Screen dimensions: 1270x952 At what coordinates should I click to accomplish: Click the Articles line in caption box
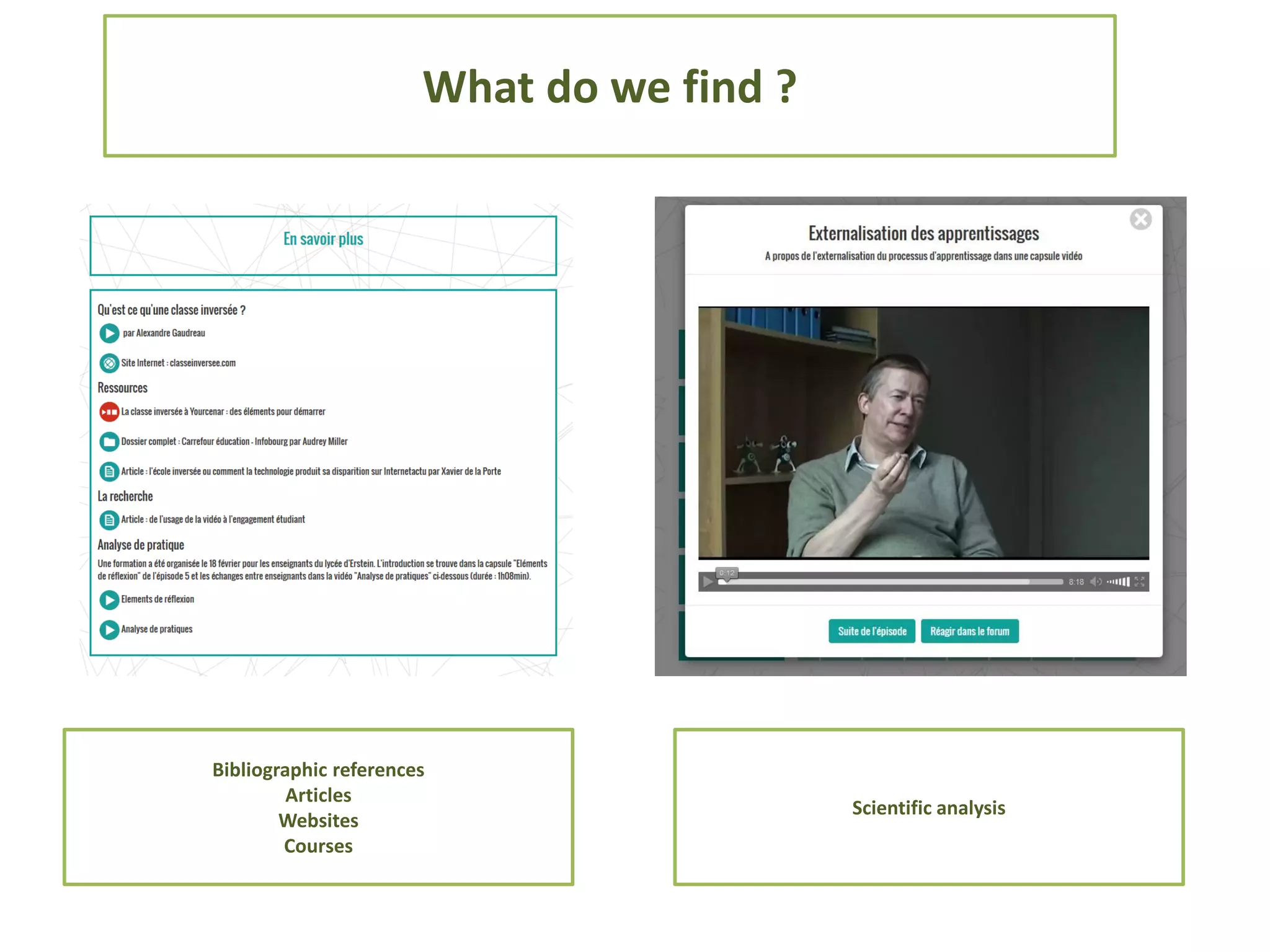(318, 795)
